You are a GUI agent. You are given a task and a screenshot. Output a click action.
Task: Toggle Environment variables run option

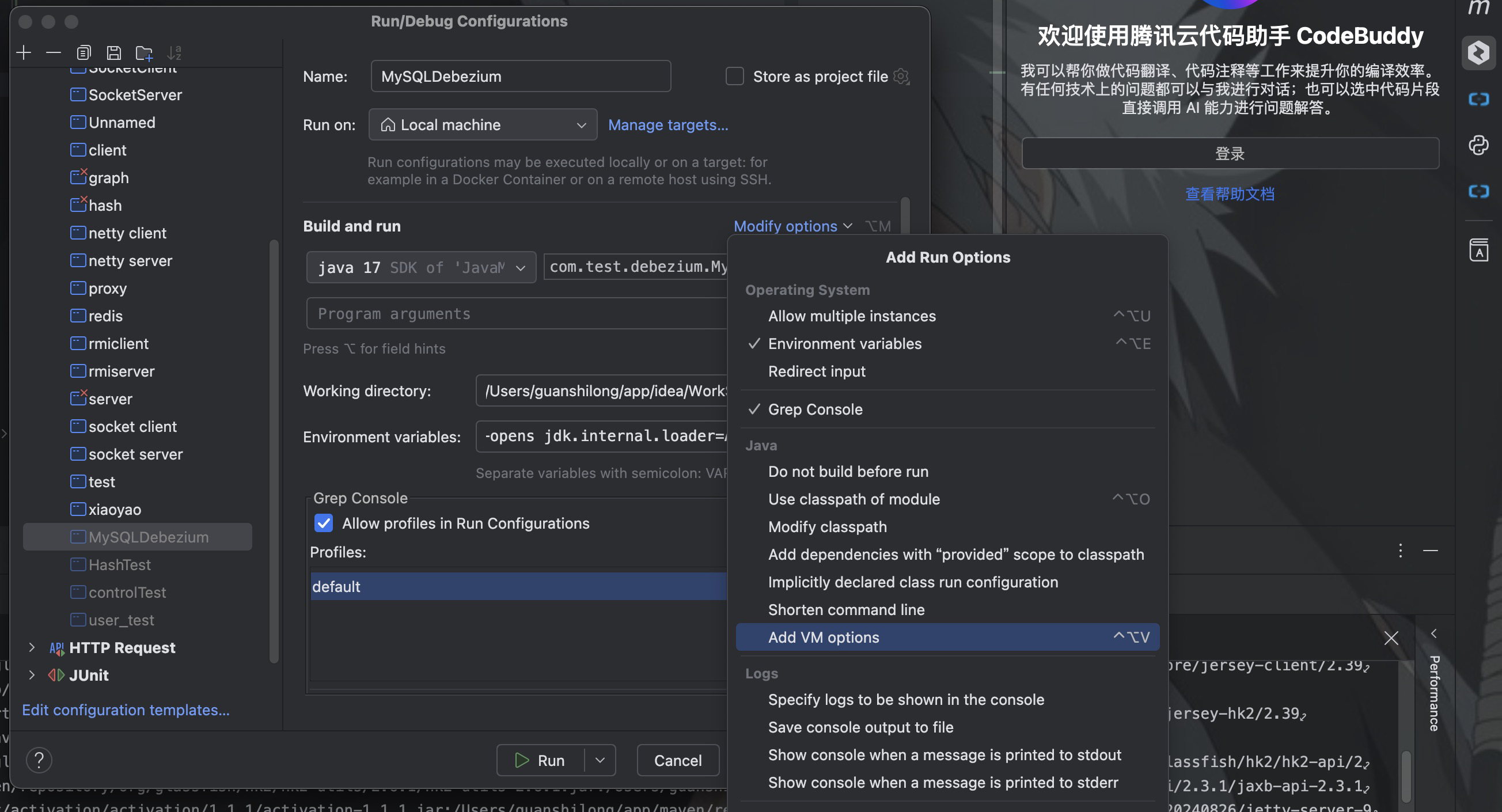[x=947, y=343]
